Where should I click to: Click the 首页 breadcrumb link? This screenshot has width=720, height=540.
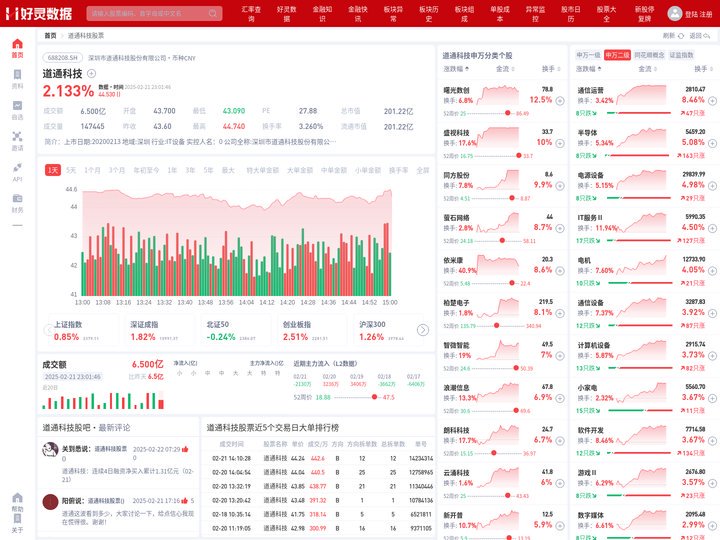[50, 35]
